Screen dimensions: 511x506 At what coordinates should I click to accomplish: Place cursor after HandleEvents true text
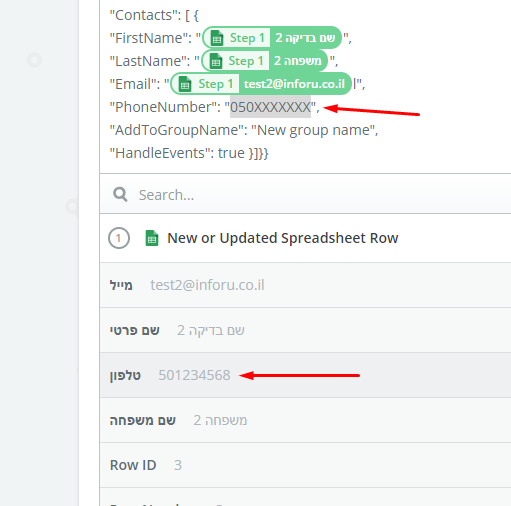coord(269,153)
